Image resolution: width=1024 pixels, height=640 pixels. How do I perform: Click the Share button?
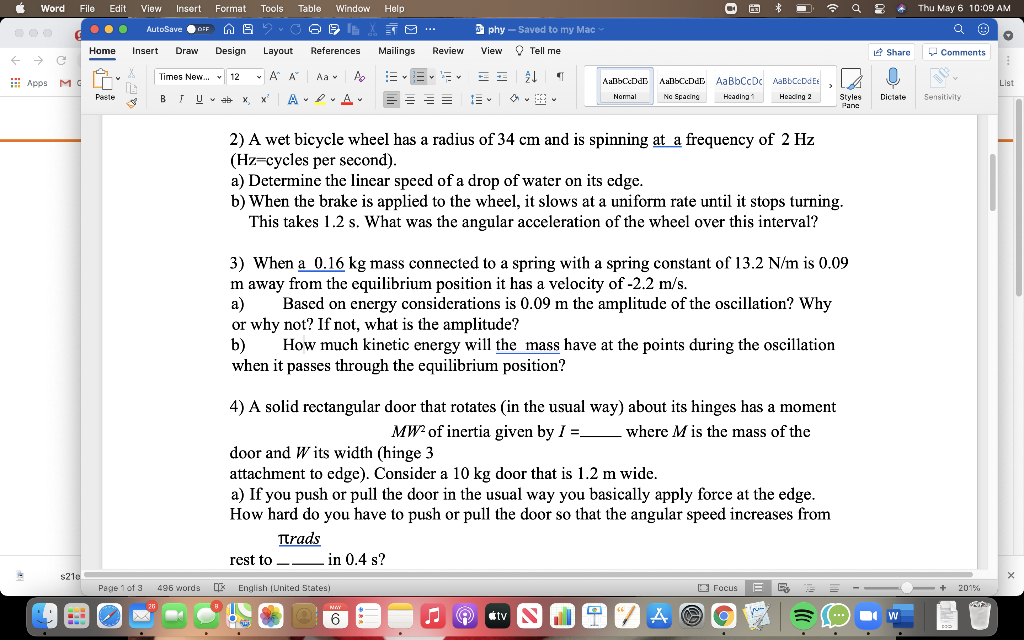point(888,51)
